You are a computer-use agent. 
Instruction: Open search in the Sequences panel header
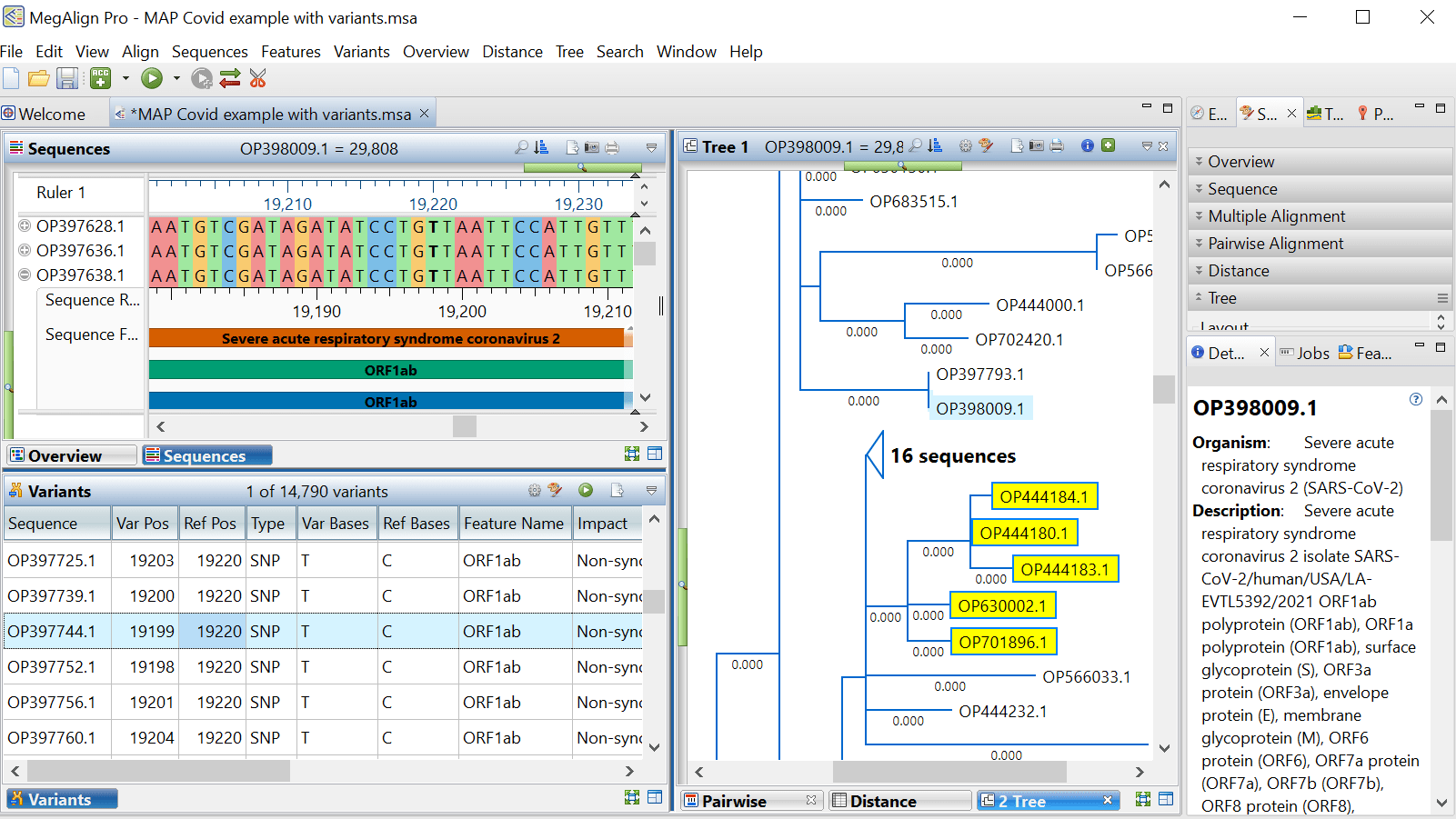tap(521, 147)
